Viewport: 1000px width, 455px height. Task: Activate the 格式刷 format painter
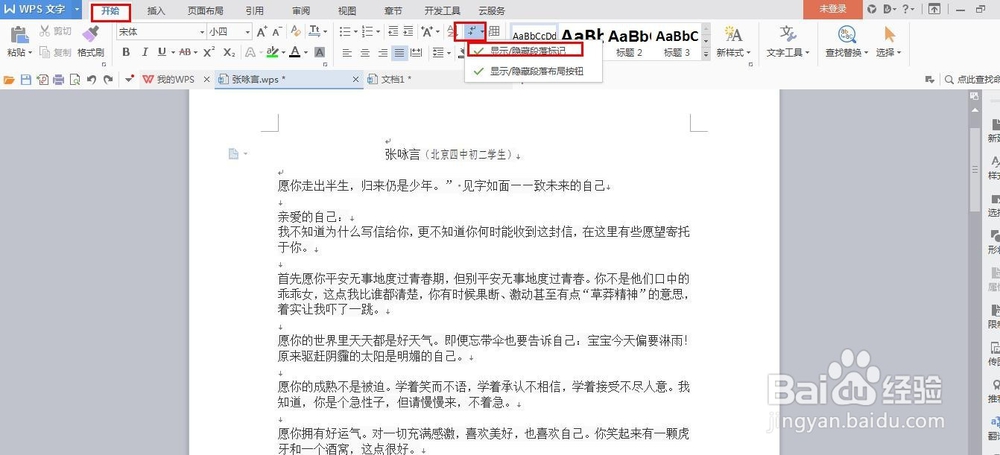(x=91, y=41)
